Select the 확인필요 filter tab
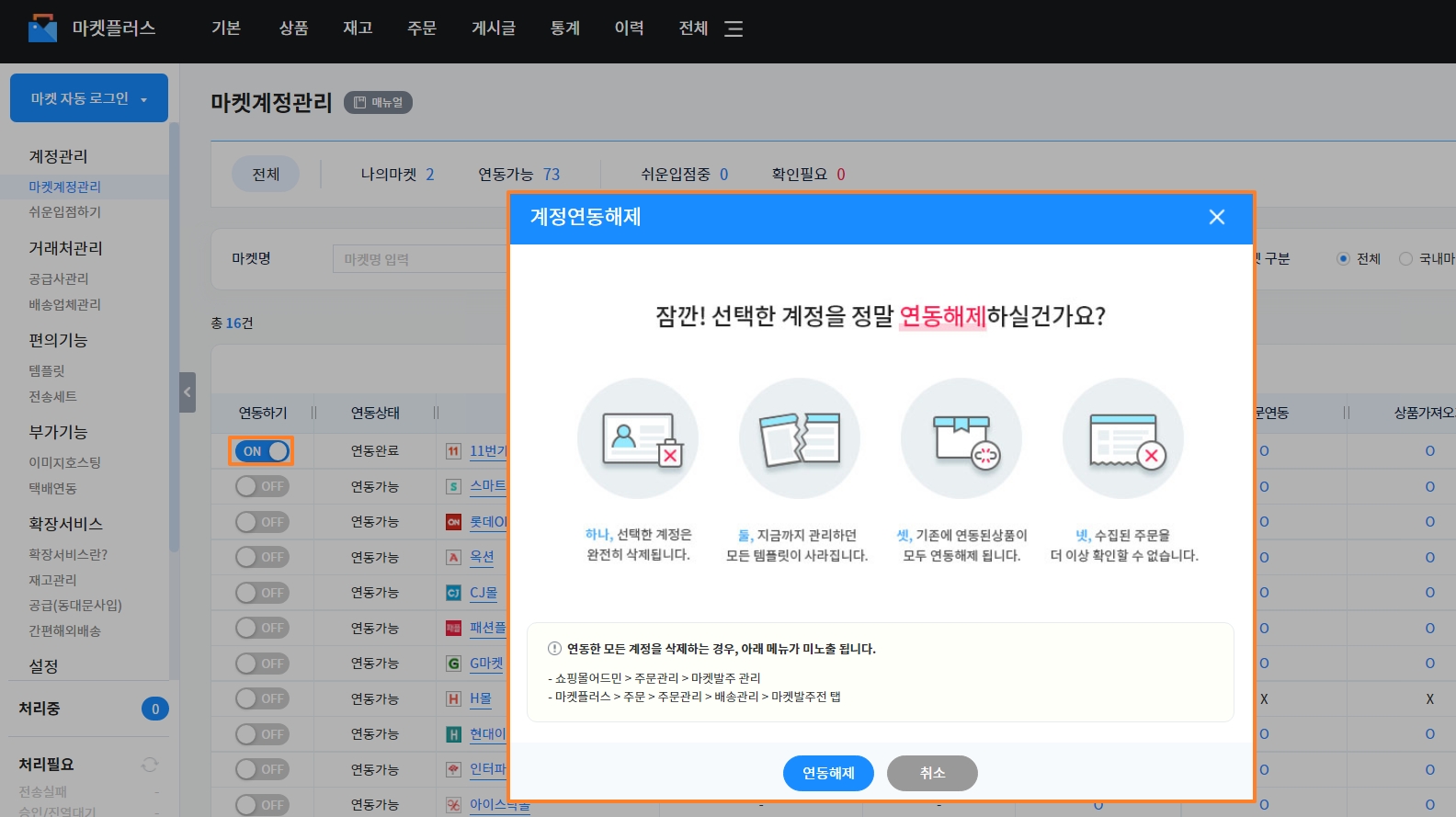The image size is (1456, 817). coord(809,175)
